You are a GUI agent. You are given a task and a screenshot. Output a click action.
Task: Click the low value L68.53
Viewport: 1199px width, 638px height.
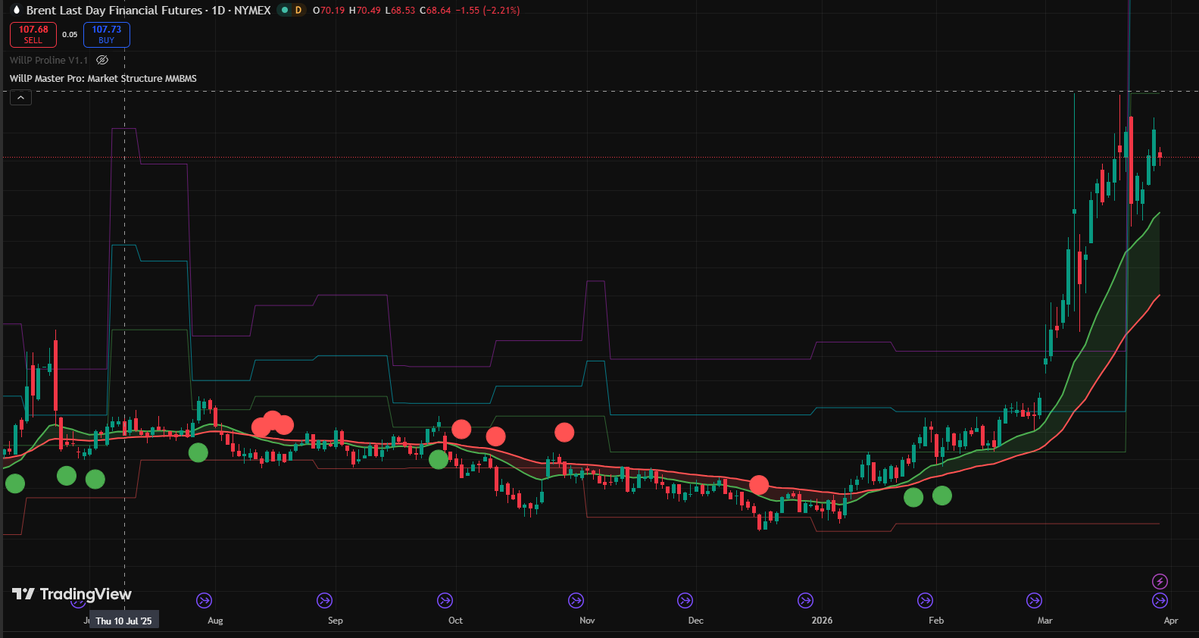click(401, 11)
